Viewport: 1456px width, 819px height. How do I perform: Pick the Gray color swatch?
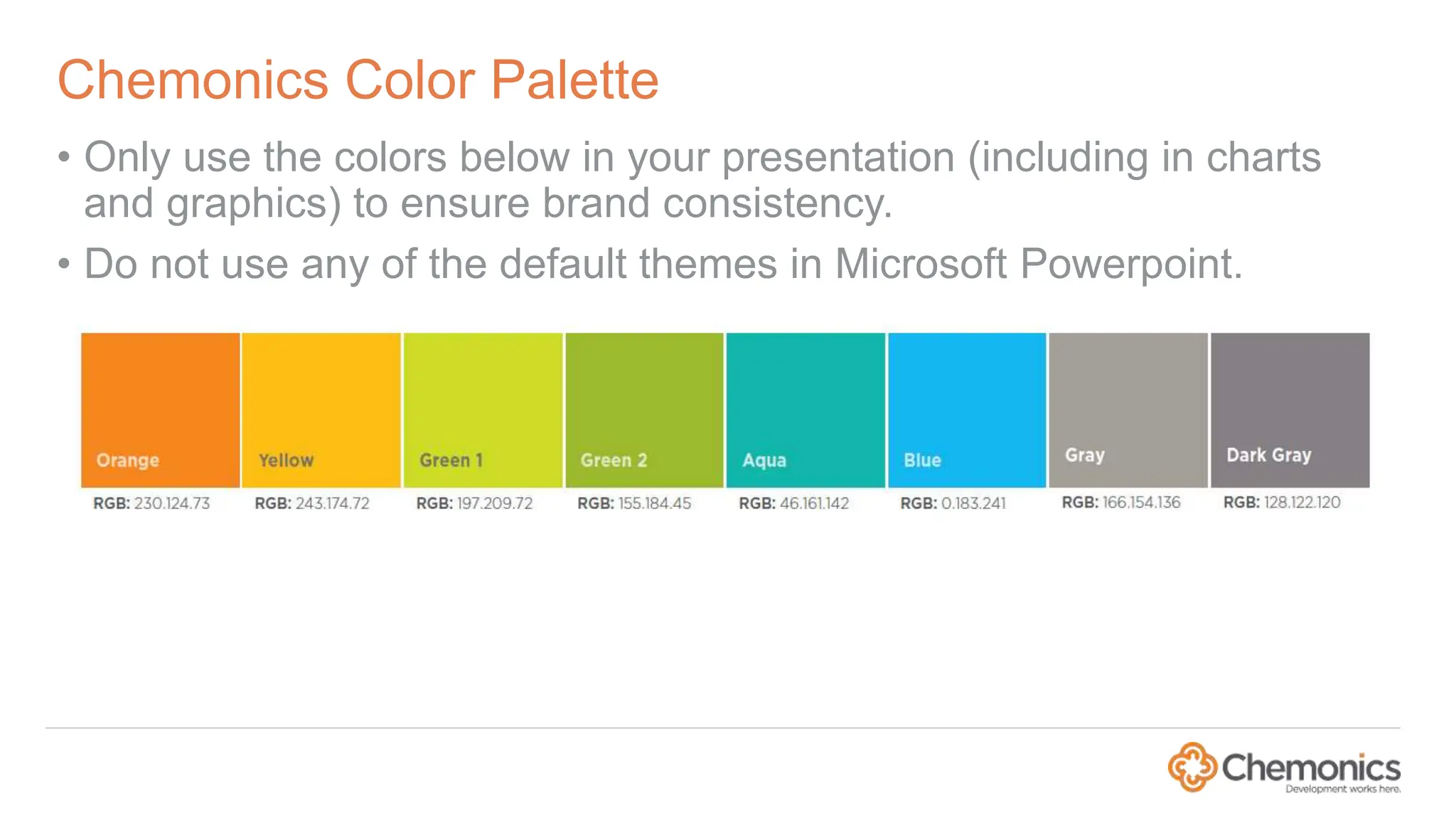[1128, 410]
